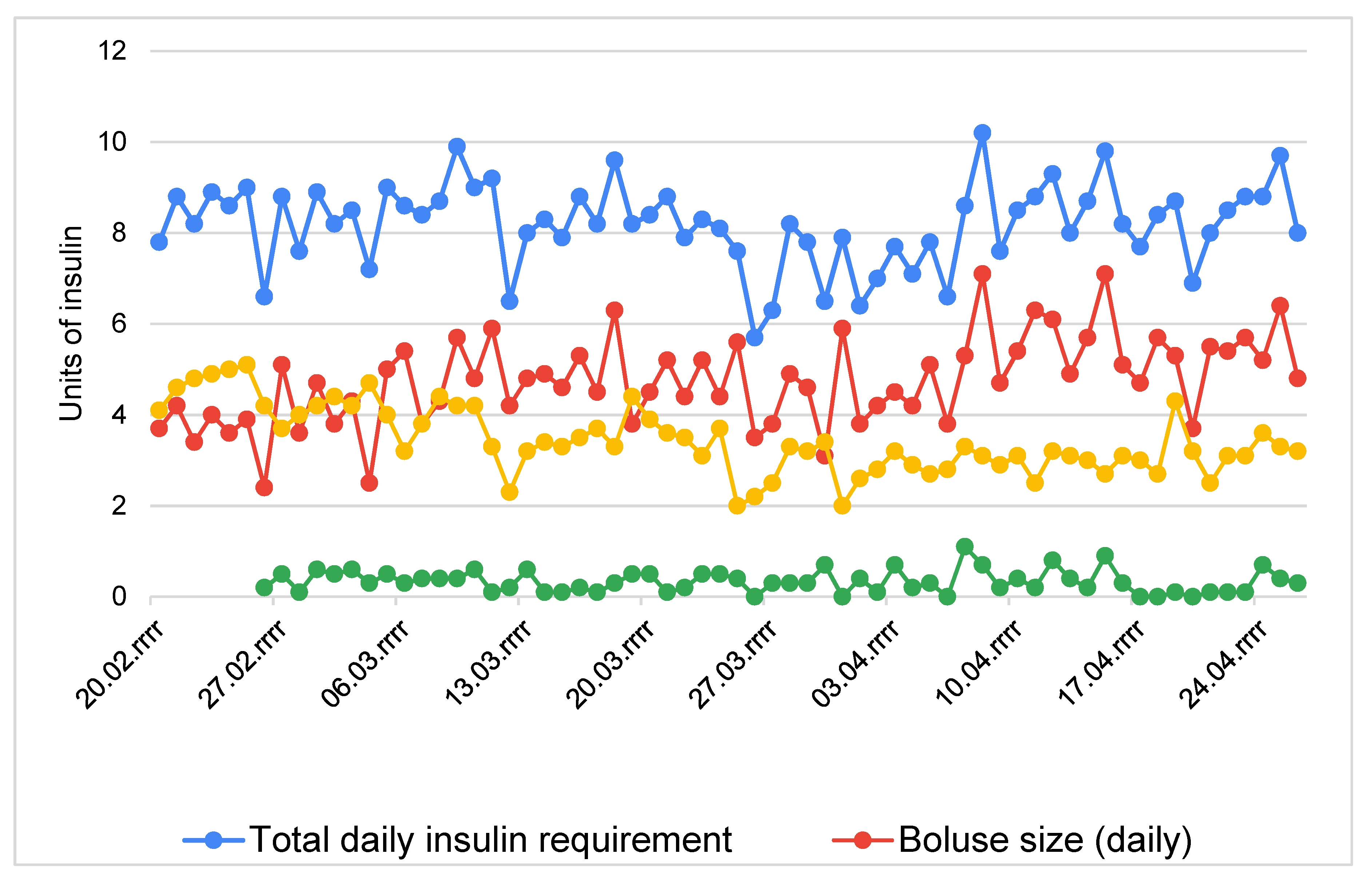Click the '12' value on the vertical axis
Screen dimensions: 1372x878
(x=112, y=51)
